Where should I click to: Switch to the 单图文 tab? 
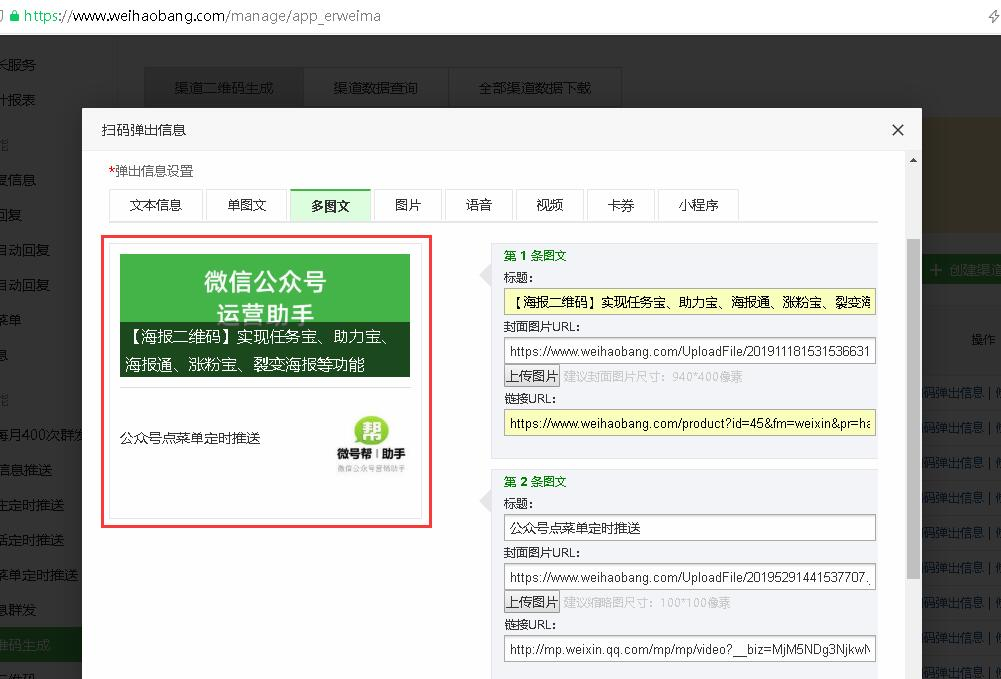pos(246,205)
